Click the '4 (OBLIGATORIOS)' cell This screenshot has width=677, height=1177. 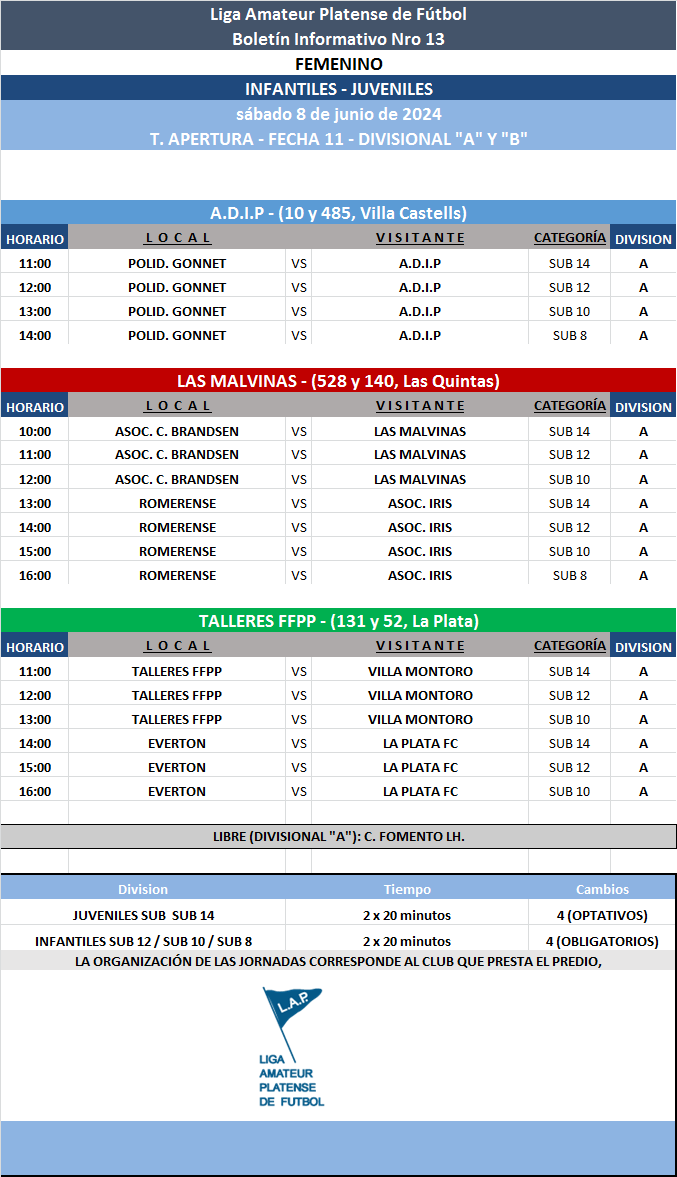point(602,941)
